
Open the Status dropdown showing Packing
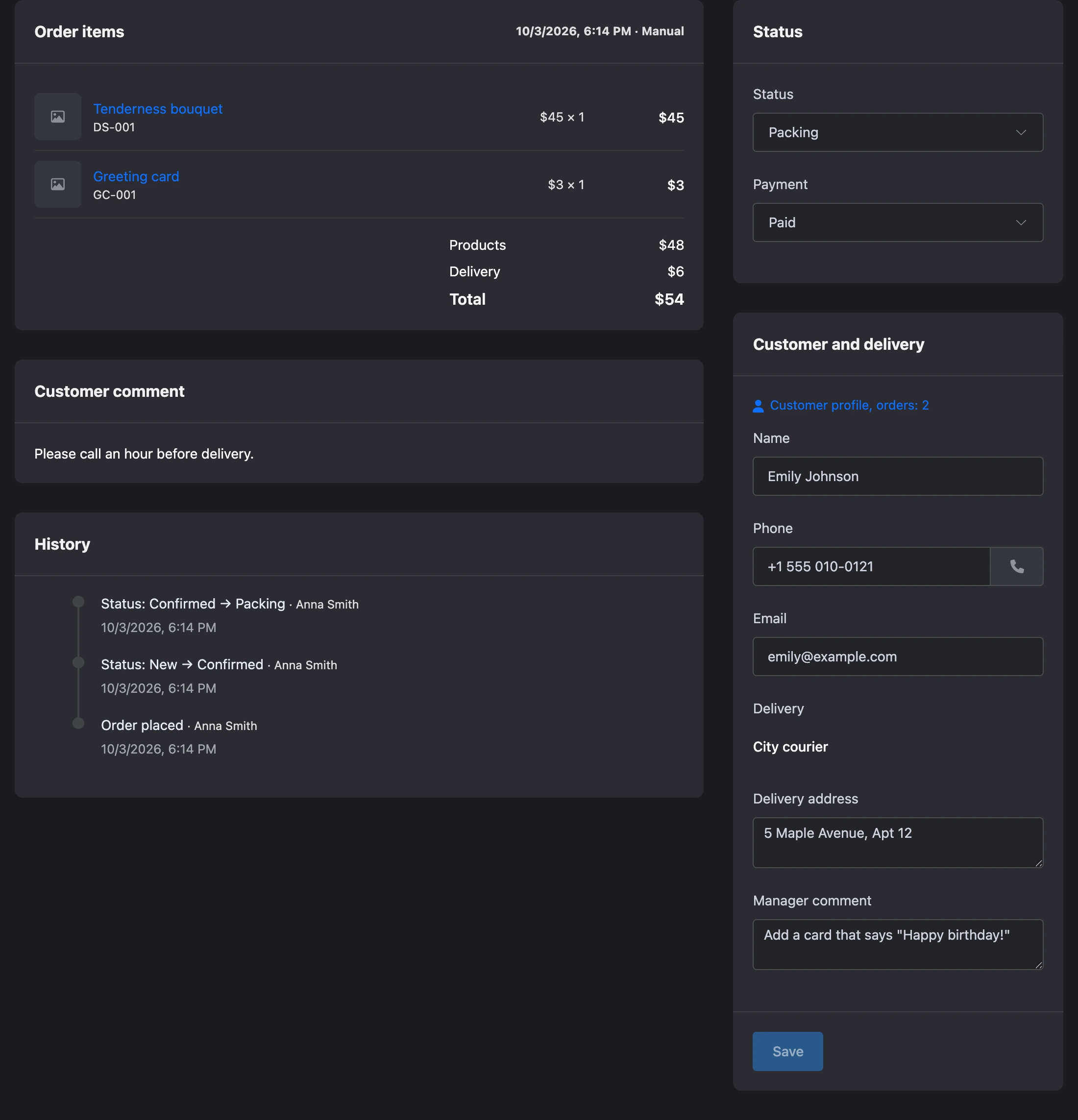coord(897,133)
